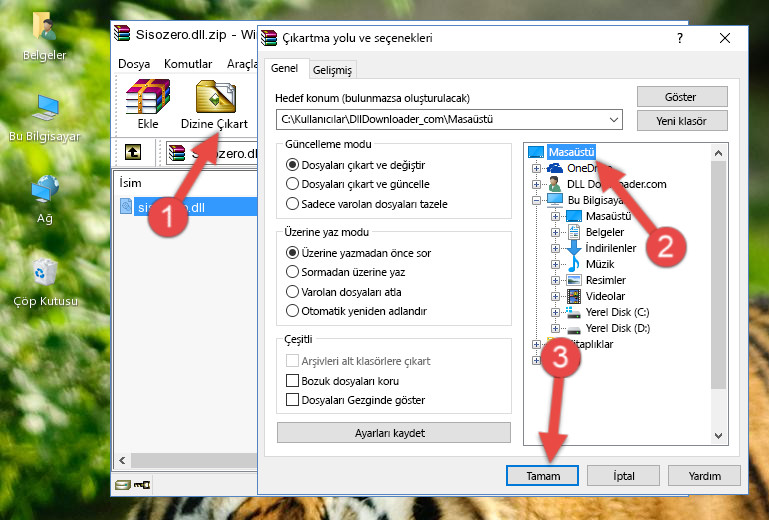The height and width of the screenshot is (520, 769).
Task: Open the Komutlar menu in WinRAR
Action: tap(188, 64)
